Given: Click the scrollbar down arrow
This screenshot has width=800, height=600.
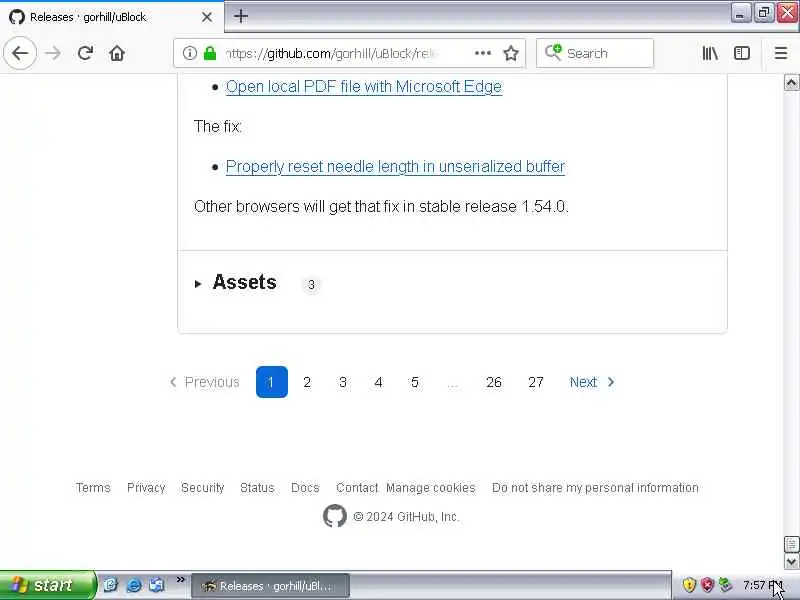Looking at the screenshot, I should 791,562.
